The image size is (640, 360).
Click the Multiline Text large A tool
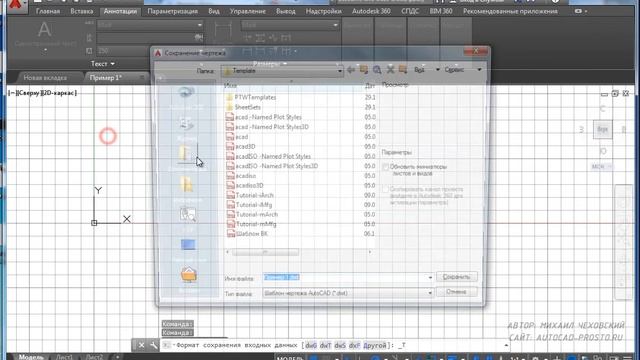[x=44, y=30]
